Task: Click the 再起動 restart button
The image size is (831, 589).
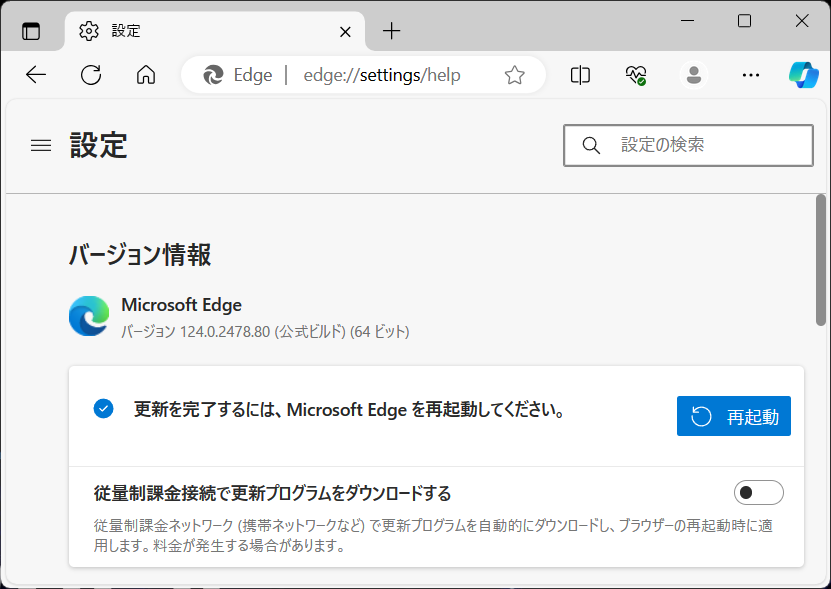Action: [x=733, y=416]
